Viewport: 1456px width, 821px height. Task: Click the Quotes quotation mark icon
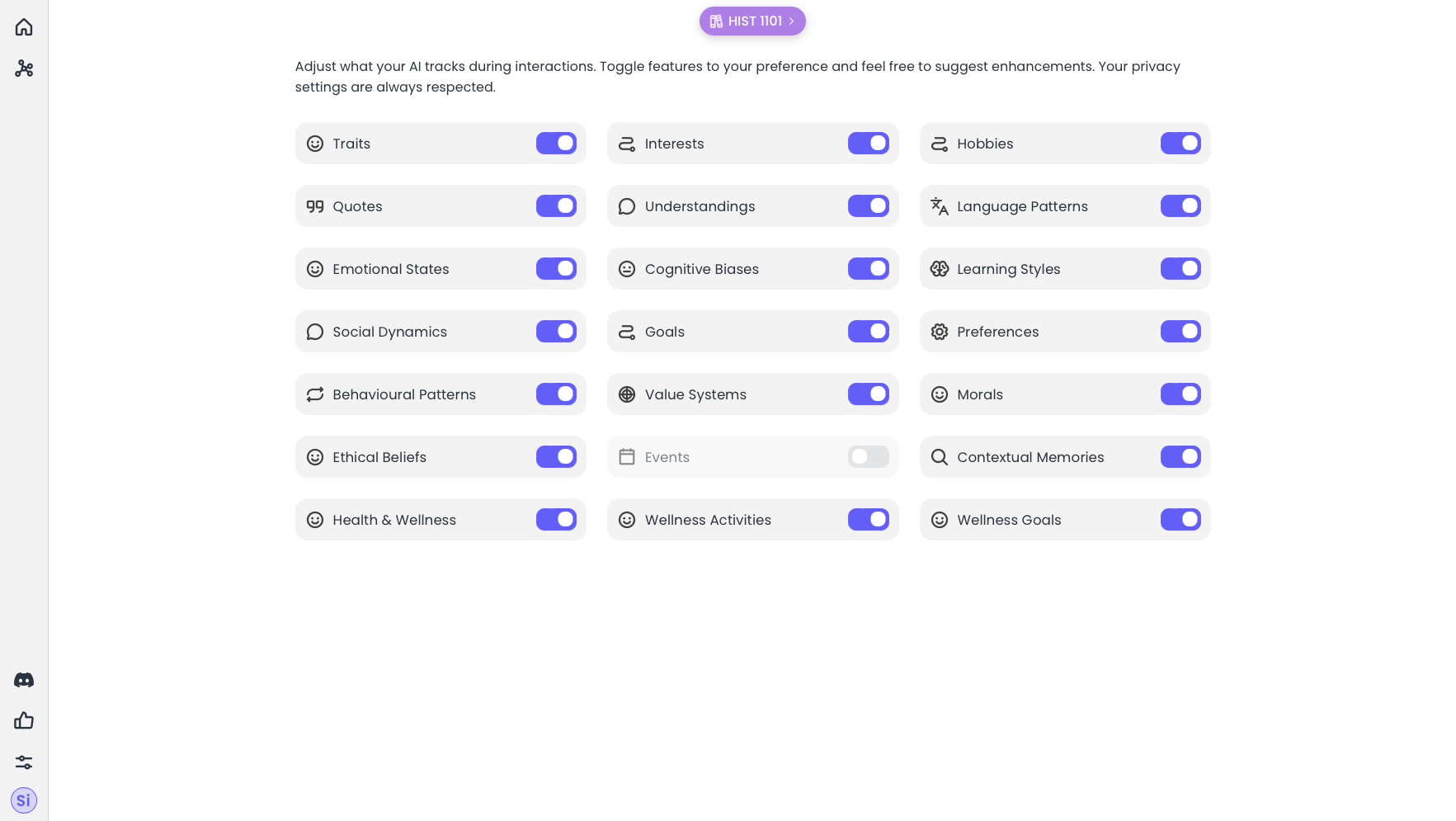click(x=315, y=206)
